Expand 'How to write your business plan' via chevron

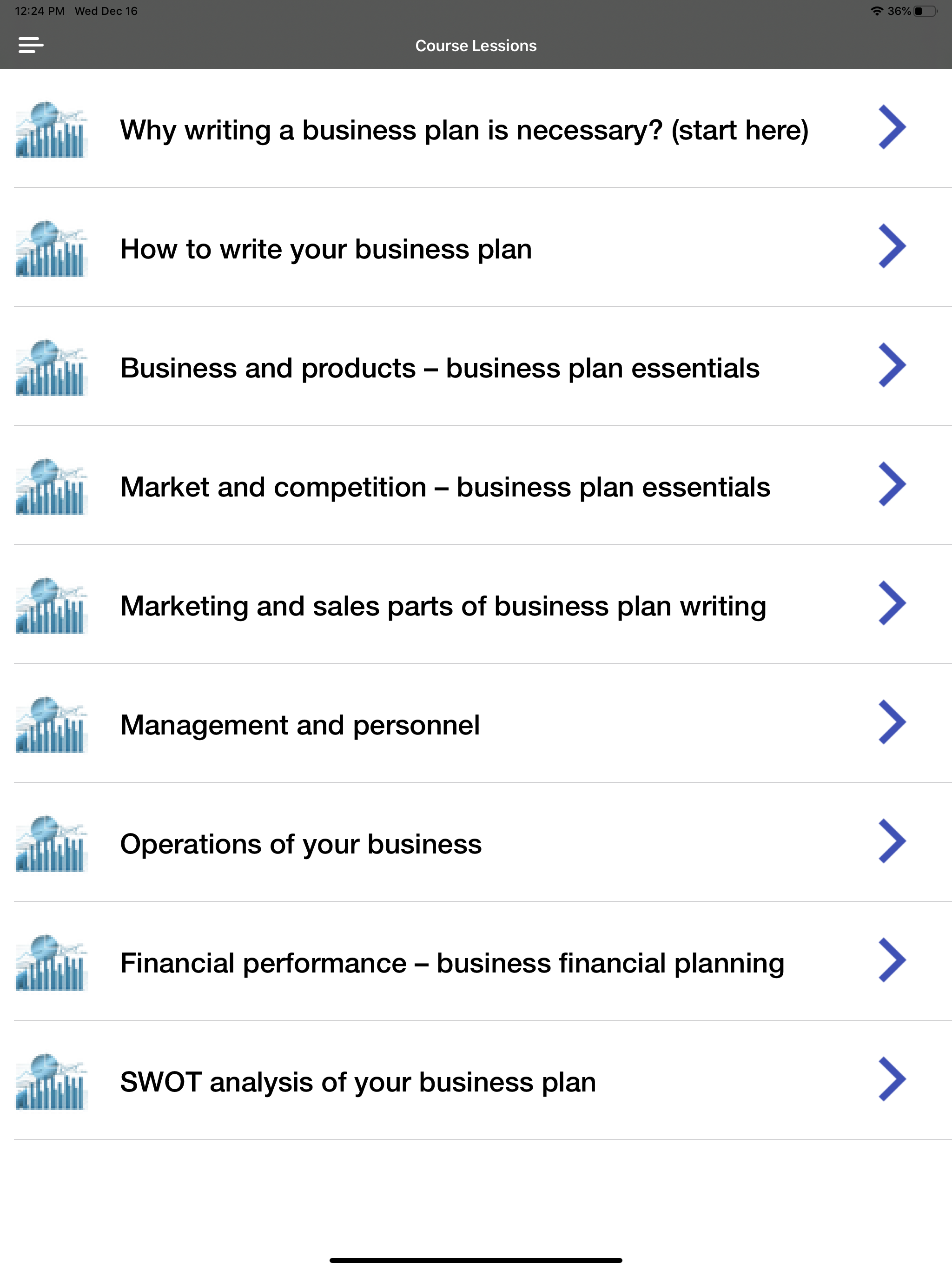click(x=892, y=246)
